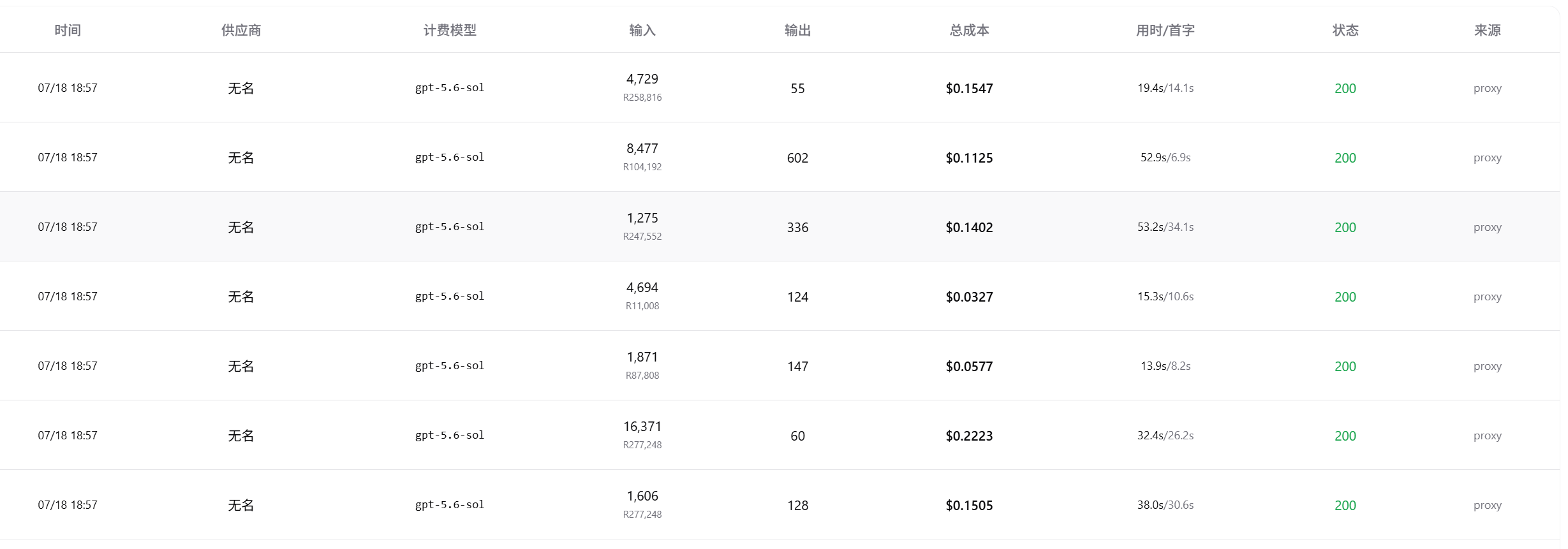Click the 38.0s/30.6s timing cell

tap(1165, 504)
